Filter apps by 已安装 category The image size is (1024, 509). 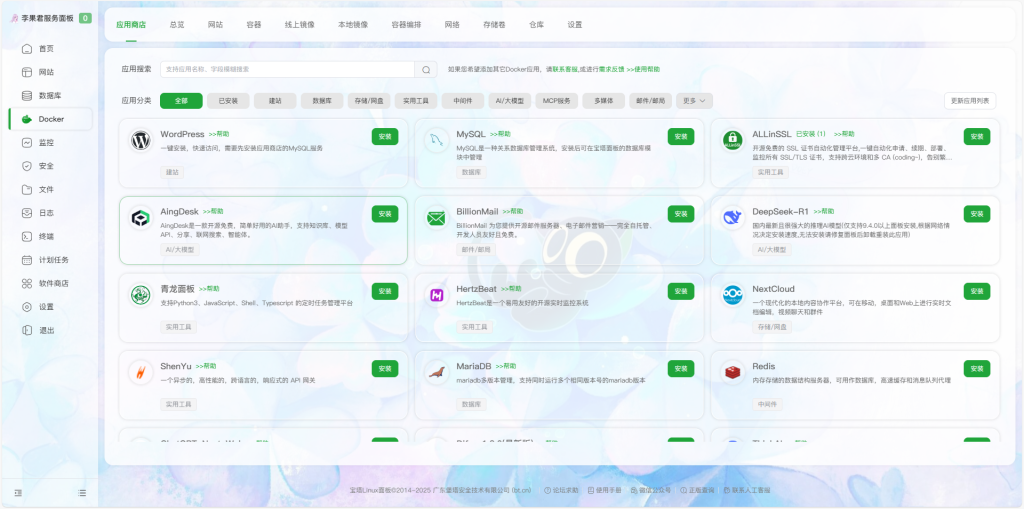[228, 101]
